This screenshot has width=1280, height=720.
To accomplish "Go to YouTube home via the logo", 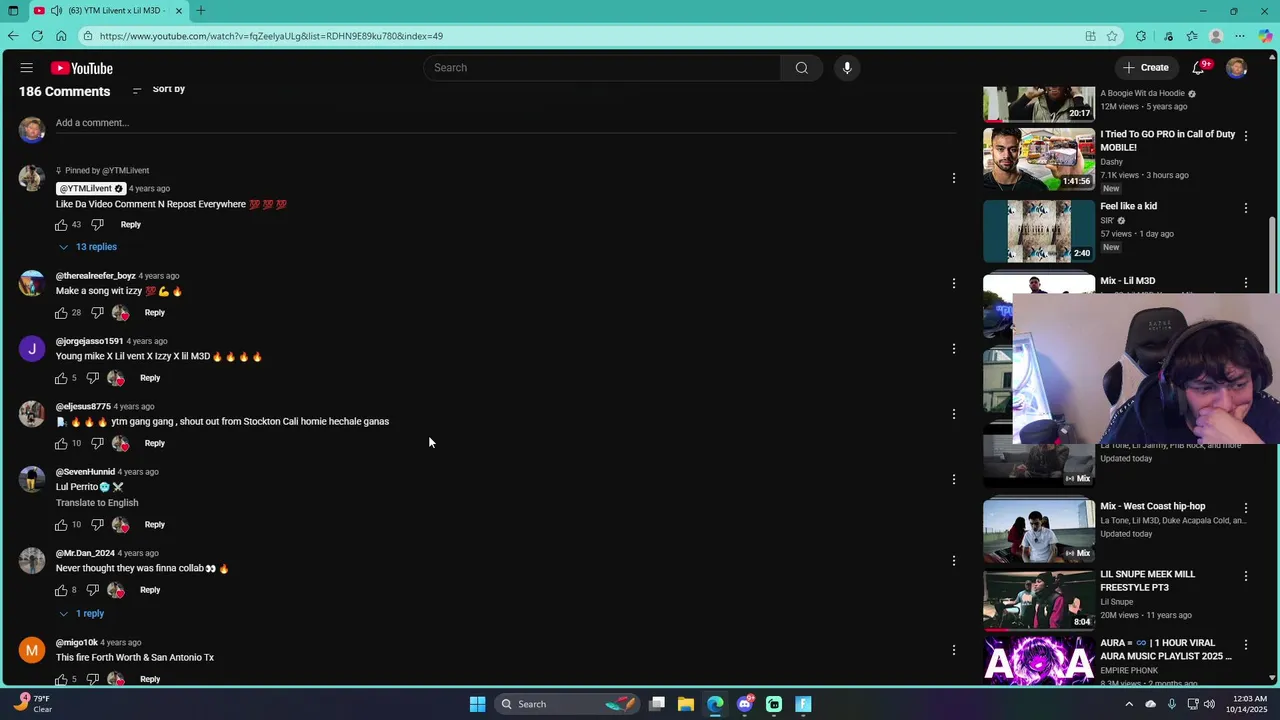I will click(x=82, y=68).
